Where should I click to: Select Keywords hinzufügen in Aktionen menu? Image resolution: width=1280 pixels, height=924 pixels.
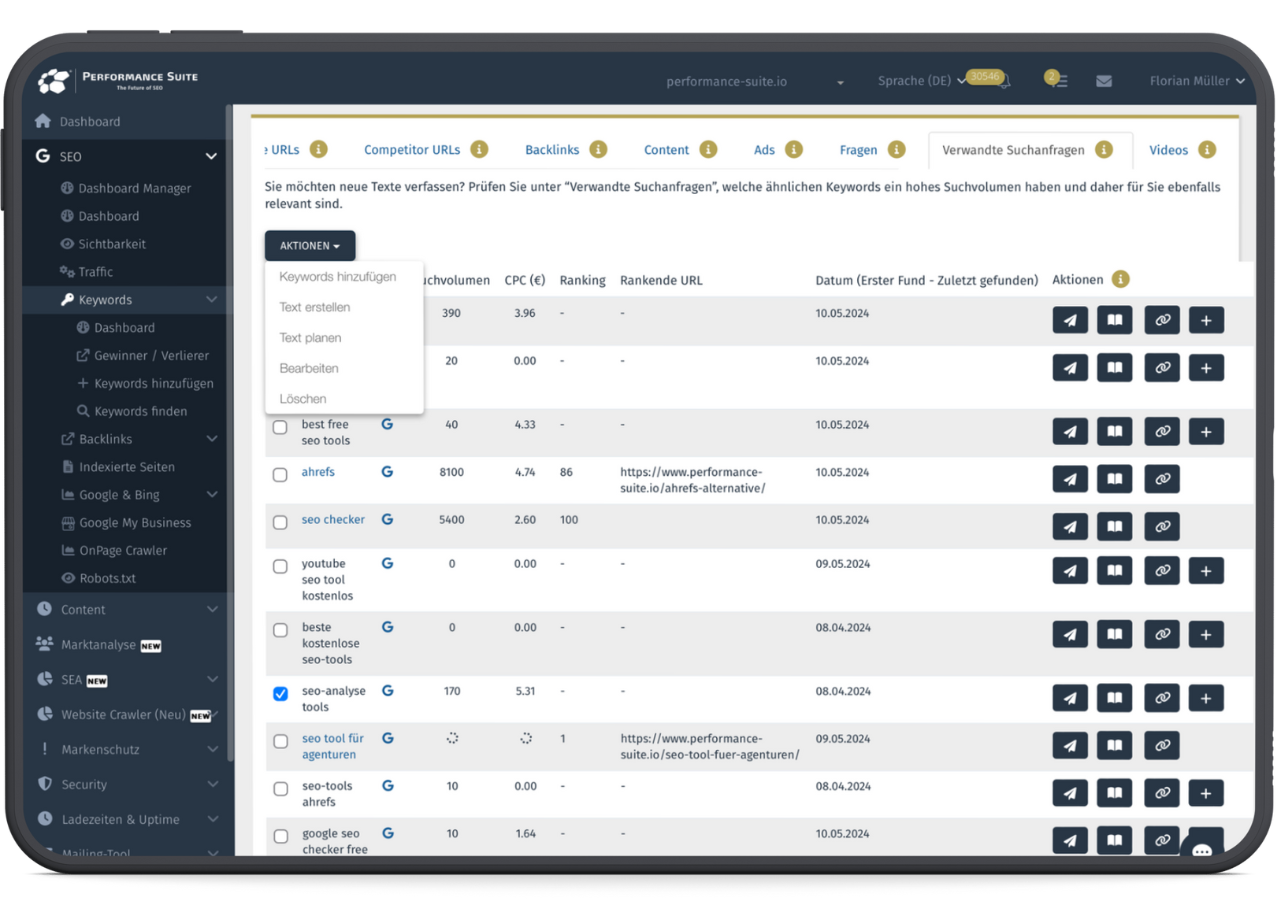click(x=338, y=277)
